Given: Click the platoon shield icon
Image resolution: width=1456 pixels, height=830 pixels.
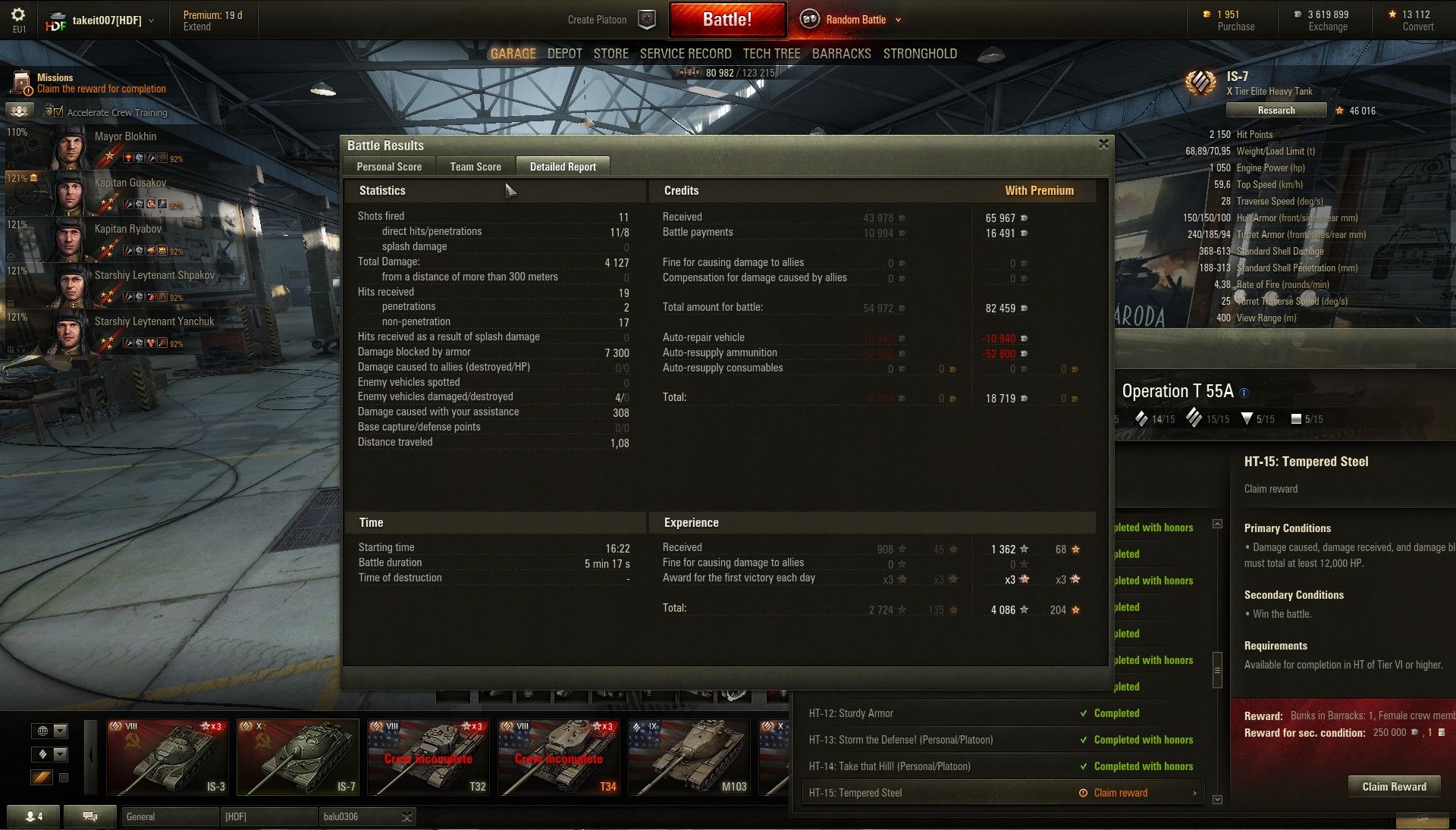Looking at the screenshot, I should click(x=646, y=20).
